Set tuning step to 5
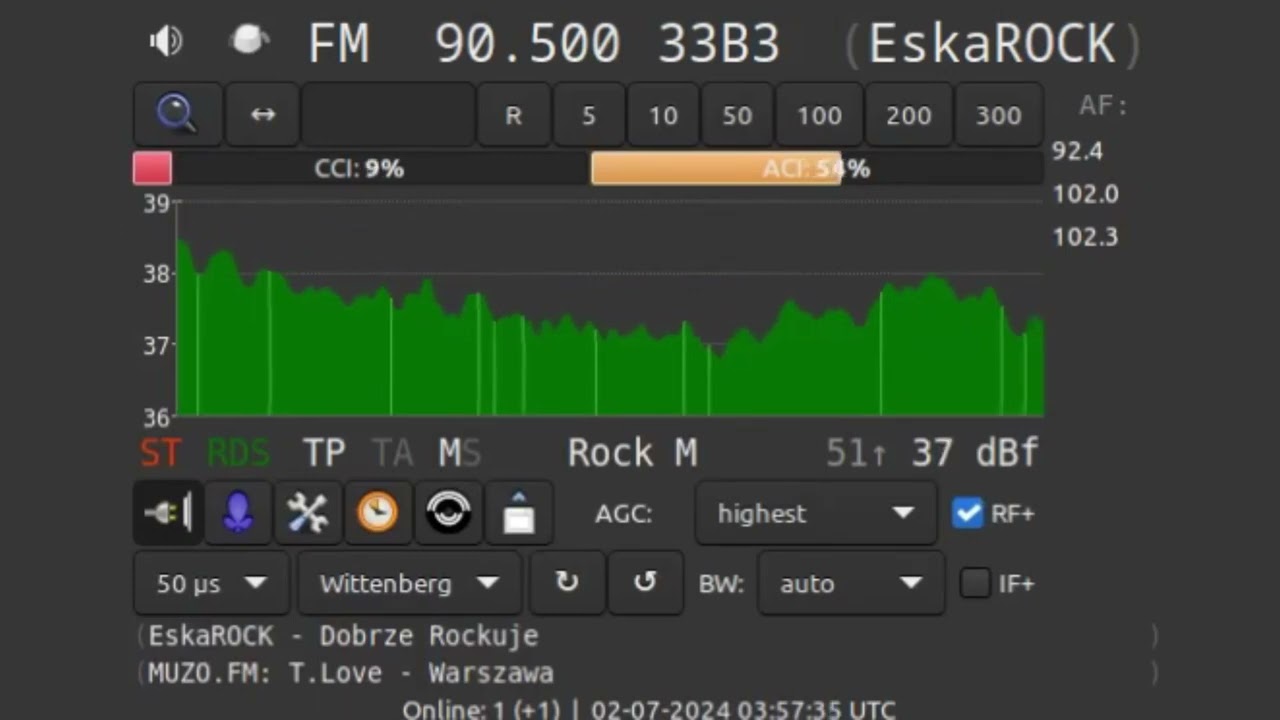The image size is (1280, 720). (589, 115)
